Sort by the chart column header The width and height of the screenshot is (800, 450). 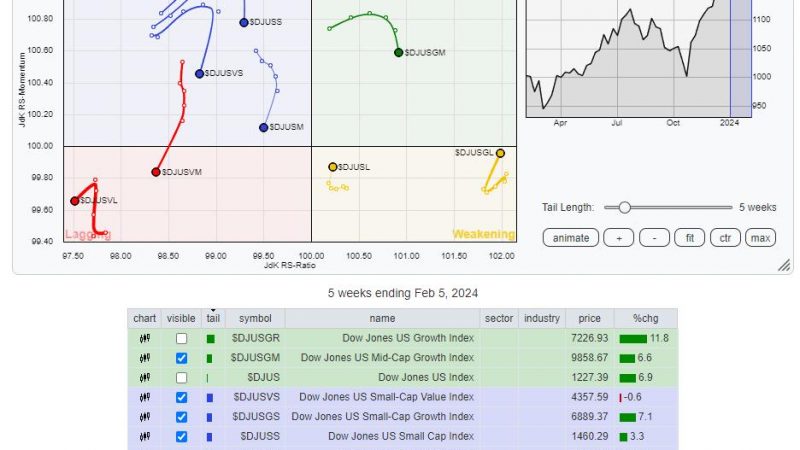144,318
